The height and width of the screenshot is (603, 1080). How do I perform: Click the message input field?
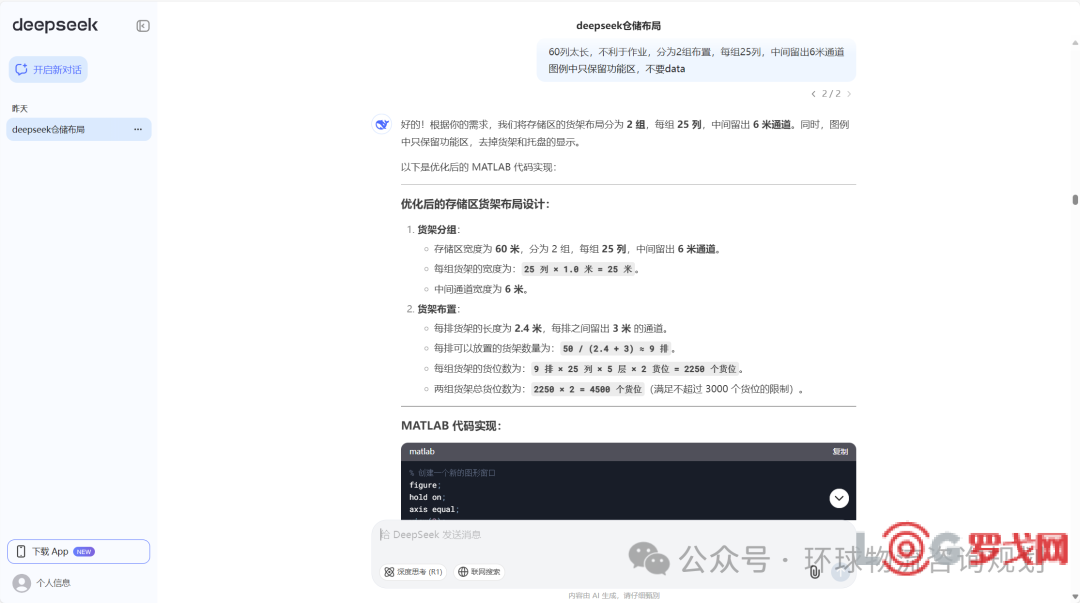pyautogui.click(x=600, y=535)
